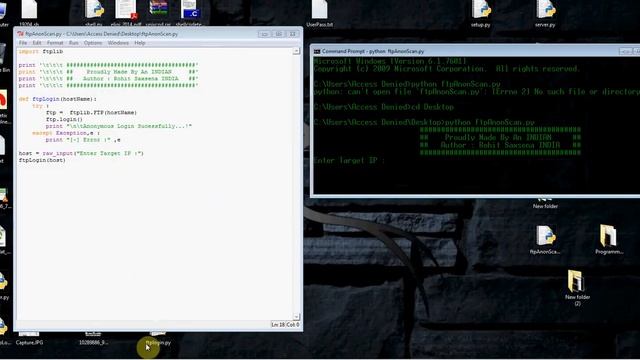Select the blank file icon beside shell.py
Screen dimensions: 640x360
pos(29,12)
